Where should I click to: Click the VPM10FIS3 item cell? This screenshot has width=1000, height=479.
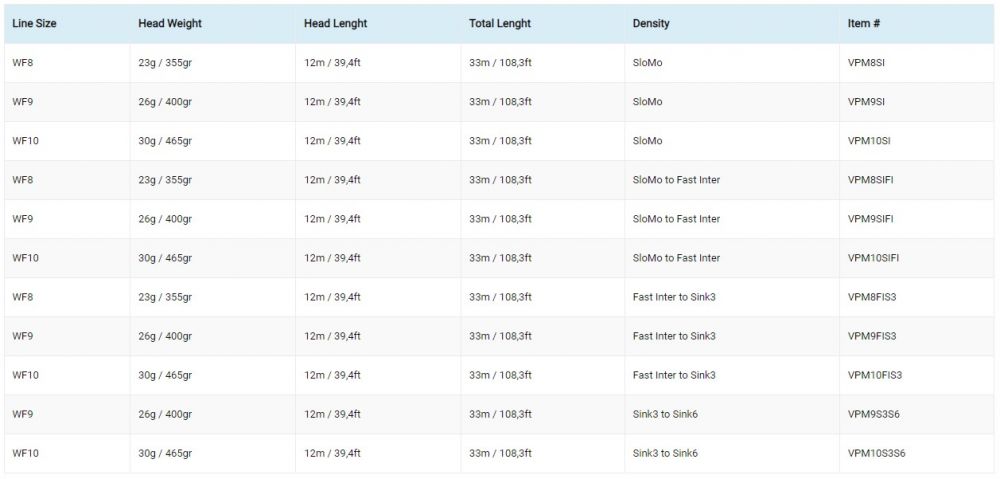click(x=875, y=375)
